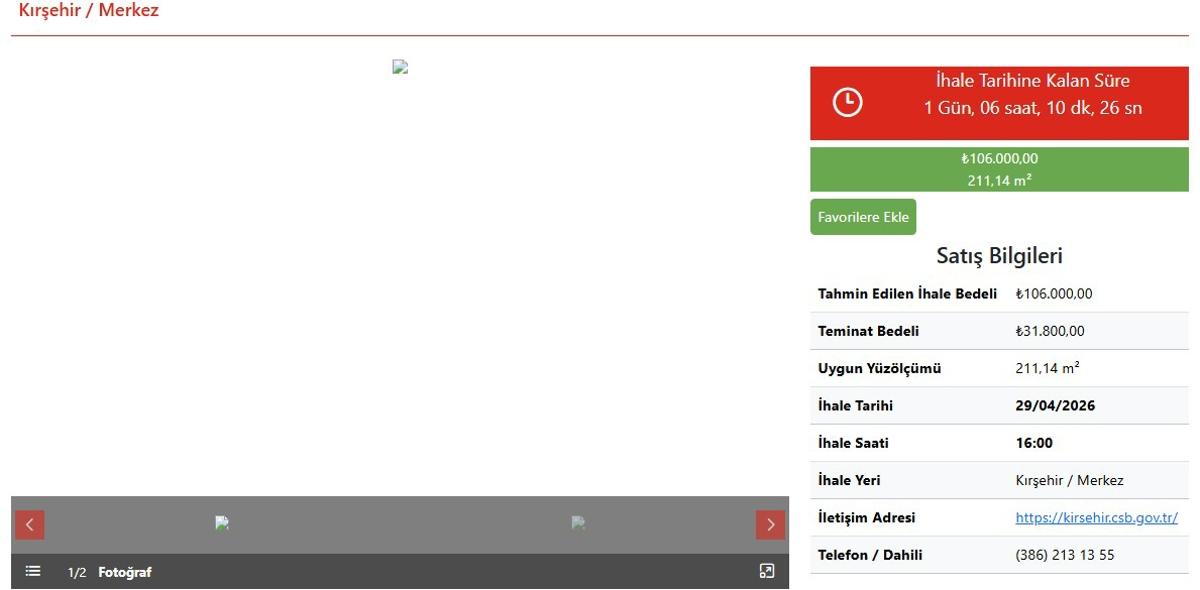1200x590 pixels.
Task: Click the Tahmin Edilen İhale Bedeli label
Action: click(x=907, y=294)
